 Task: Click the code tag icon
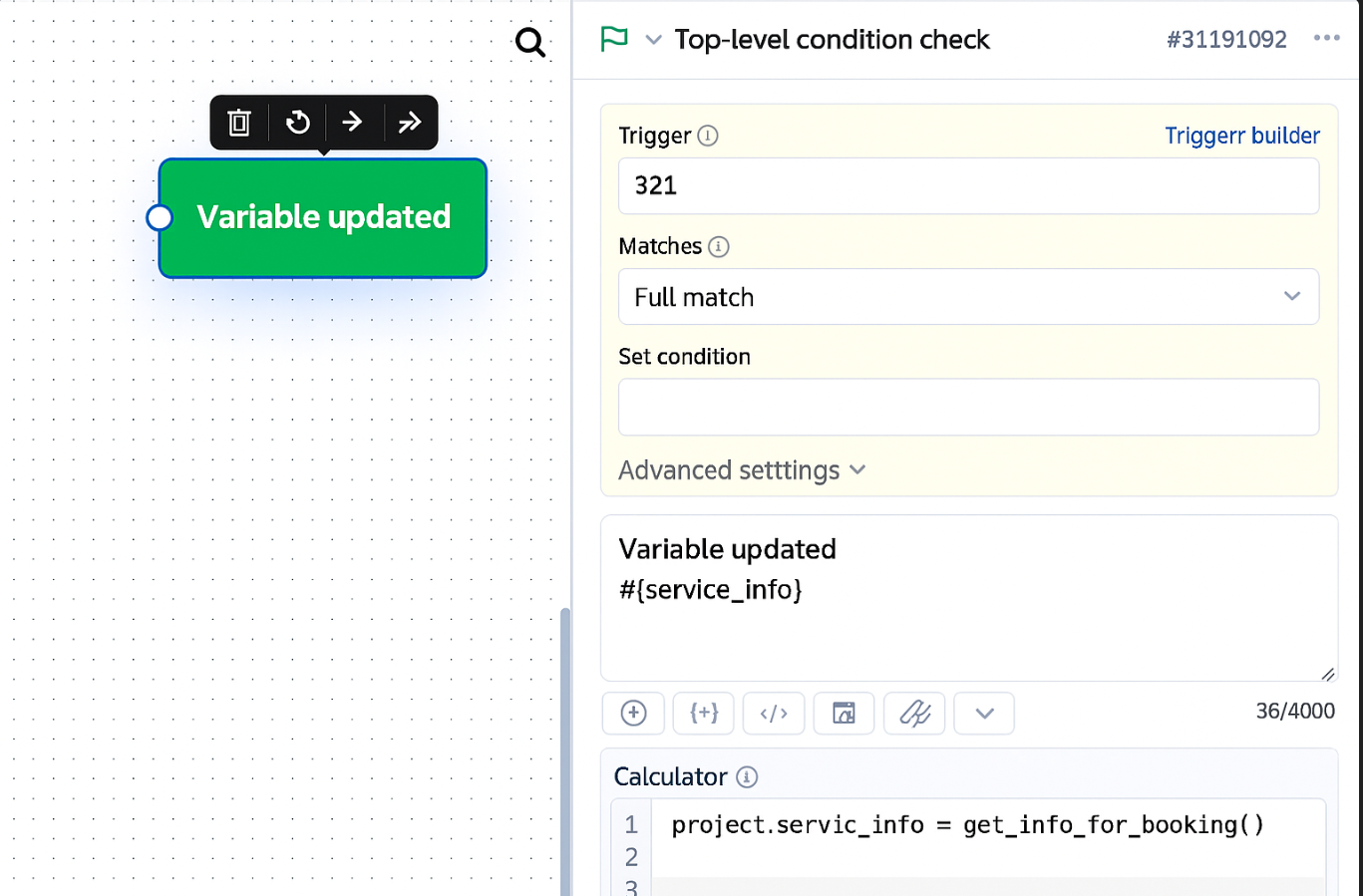(774, 713)
